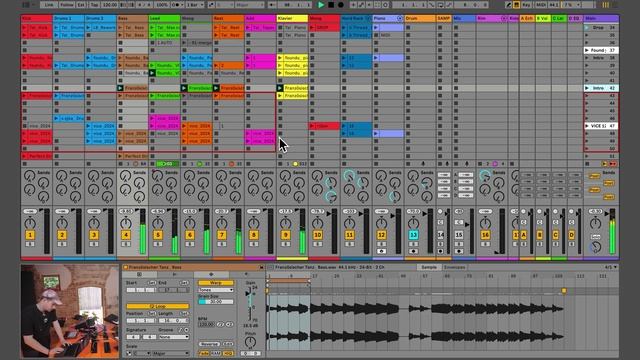Double the clip tempo with the x2 button
This screenshot has height=360, width=640.
coord(230,324)
